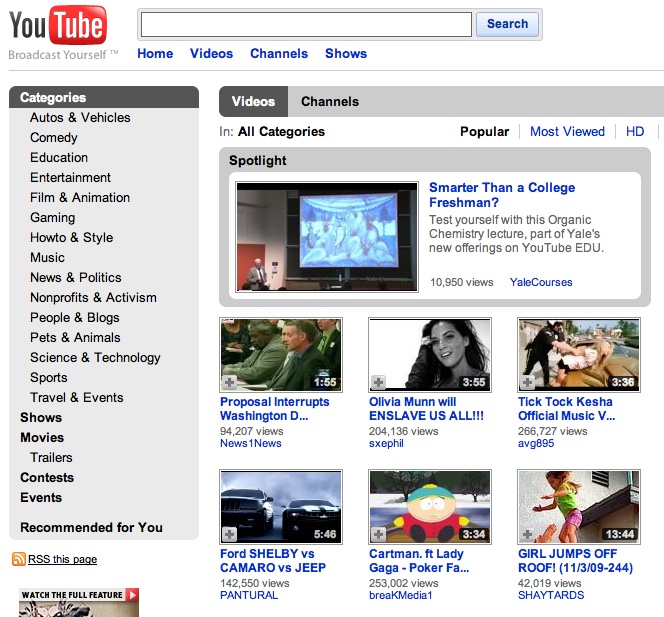Sort videos by Most Viewed
Image resolution: width=664 pixels, height=617 pixels.
[x=567, y=132]
